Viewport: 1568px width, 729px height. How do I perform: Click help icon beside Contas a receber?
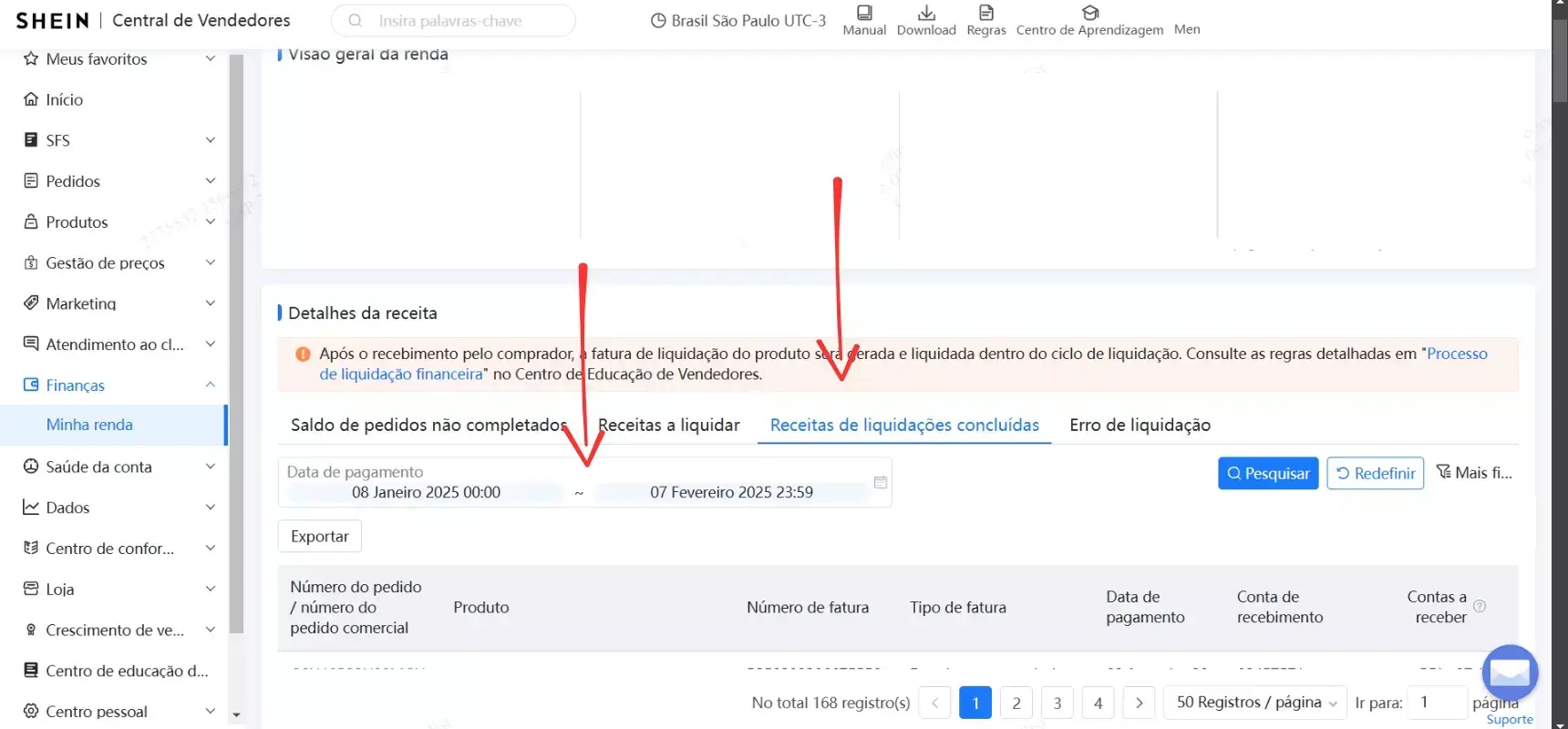coord(1480,607)
